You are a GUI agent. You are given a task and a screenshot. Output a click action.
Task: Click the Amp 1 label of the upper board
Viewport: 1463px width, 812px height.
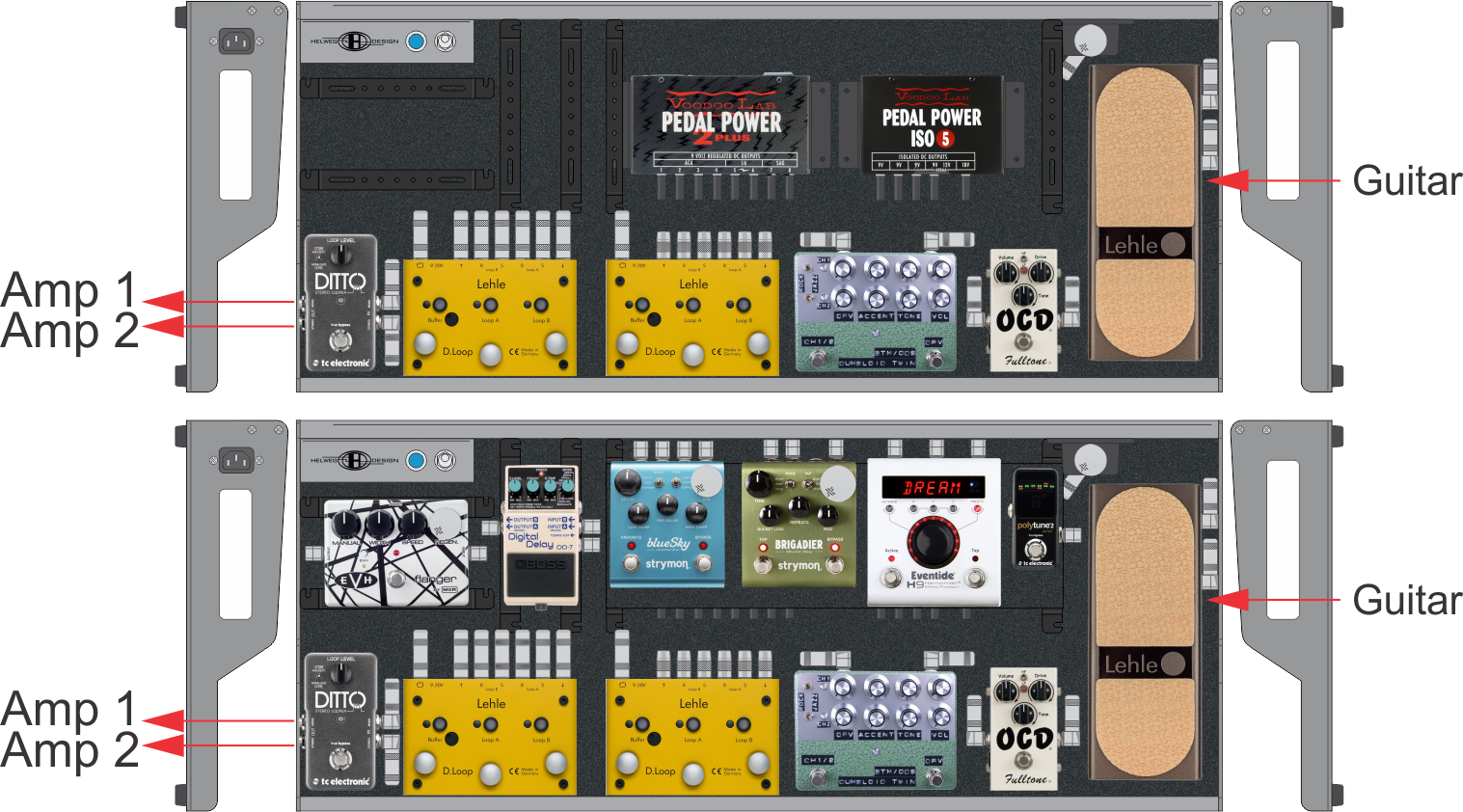pos(68,290)
